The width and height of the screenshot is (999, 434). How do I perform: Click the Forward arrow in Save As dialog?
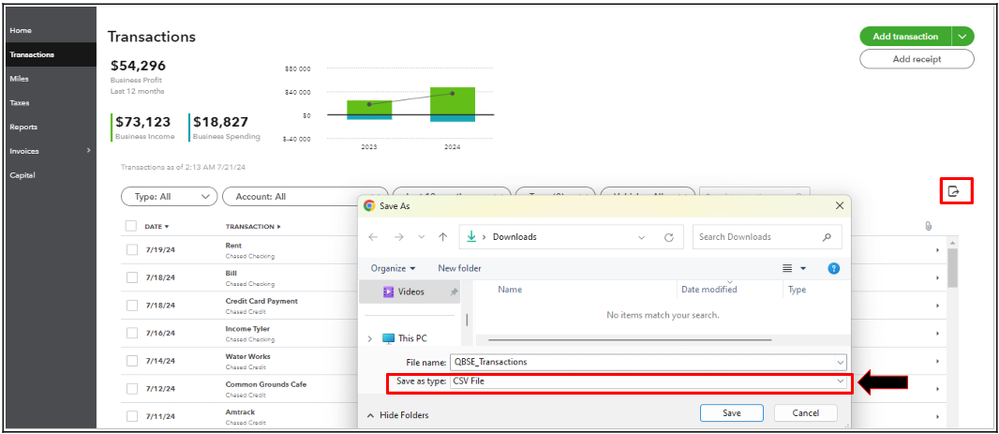(398, 236)
